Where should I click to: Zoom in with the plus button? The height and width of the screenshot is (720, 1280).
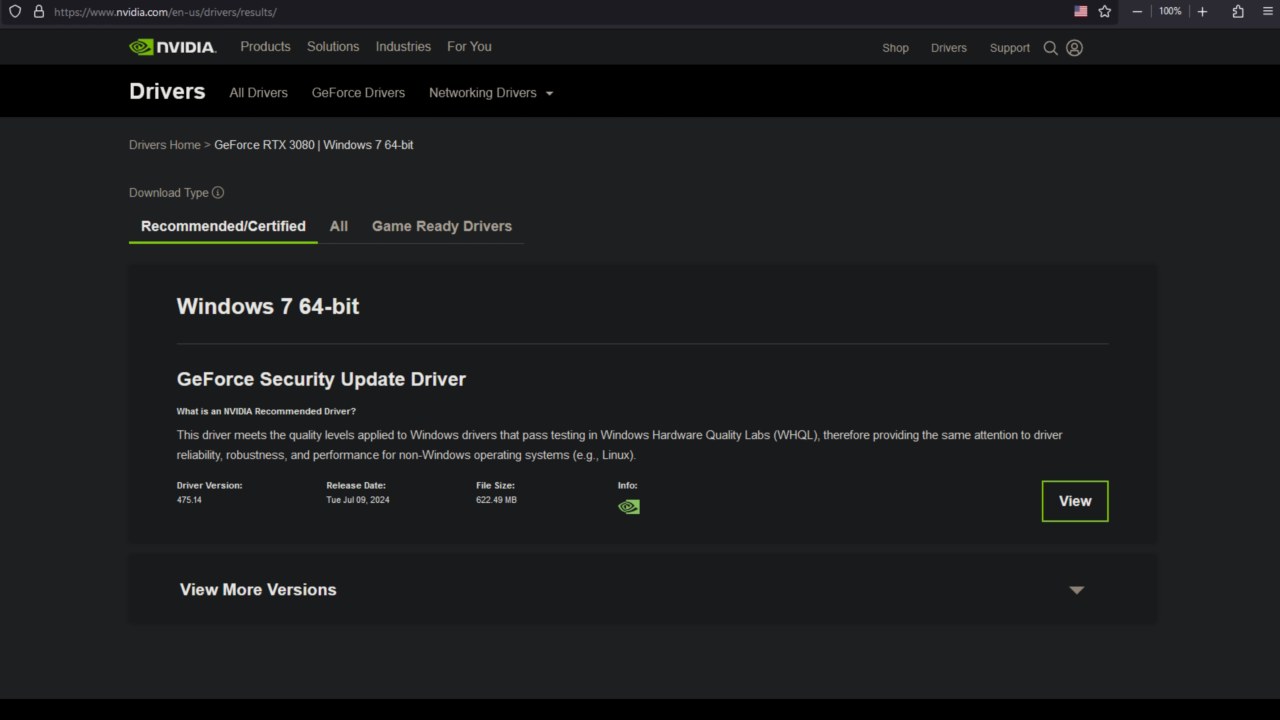(1203, 12)
